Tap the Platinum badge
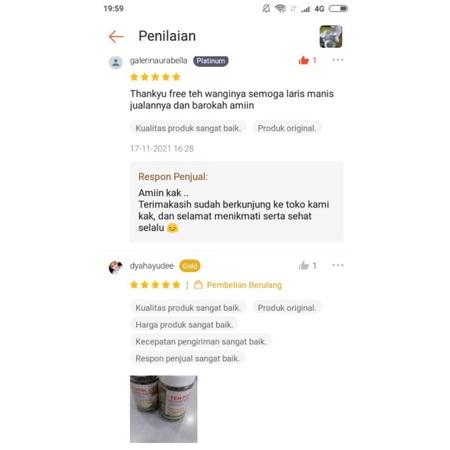The width and height of the screenshot is (450, 450). [x=211, y=61]
